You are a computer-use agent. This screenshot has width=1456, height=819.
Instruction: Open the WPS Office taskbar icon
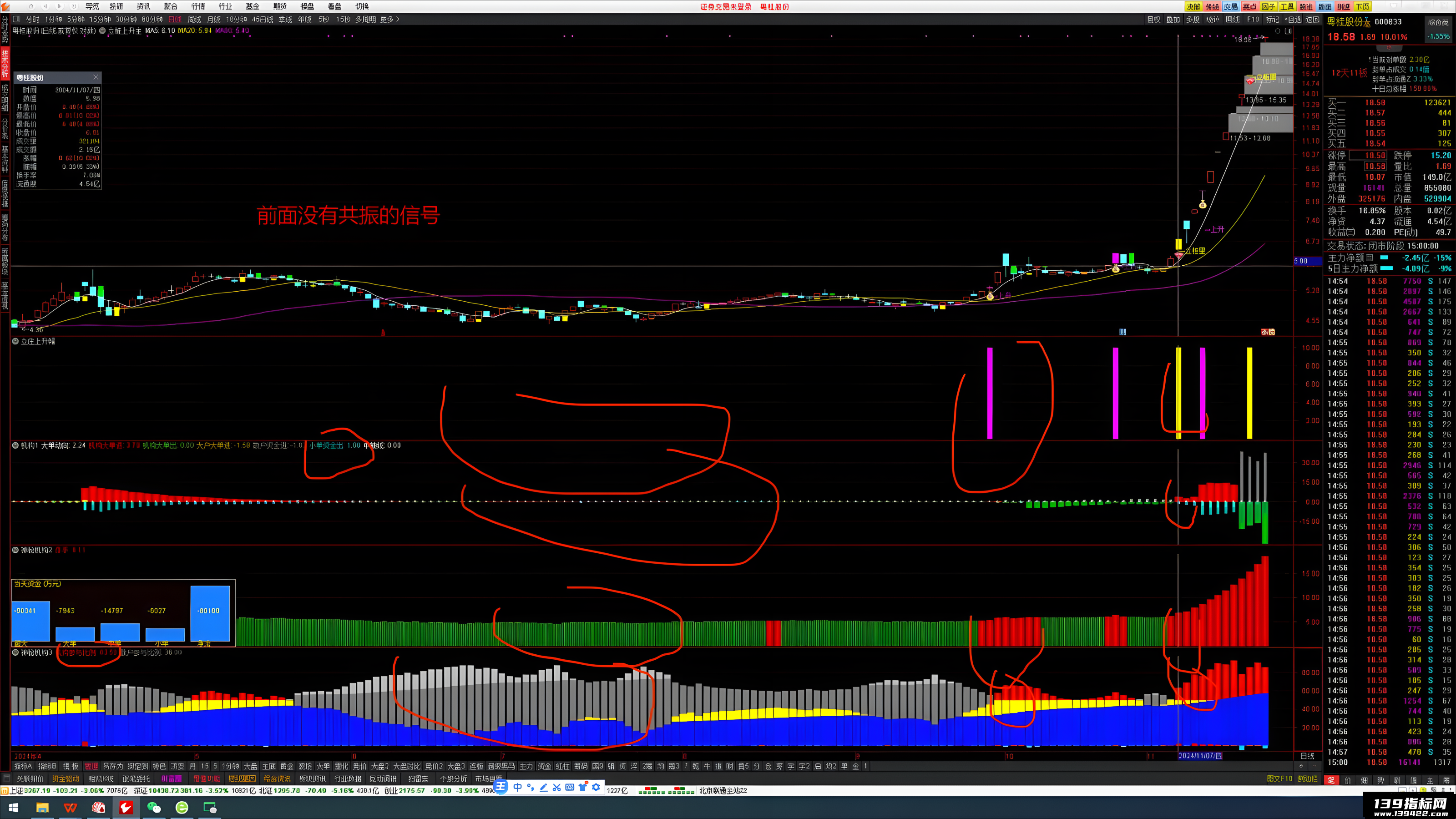[x=70, y=808]
